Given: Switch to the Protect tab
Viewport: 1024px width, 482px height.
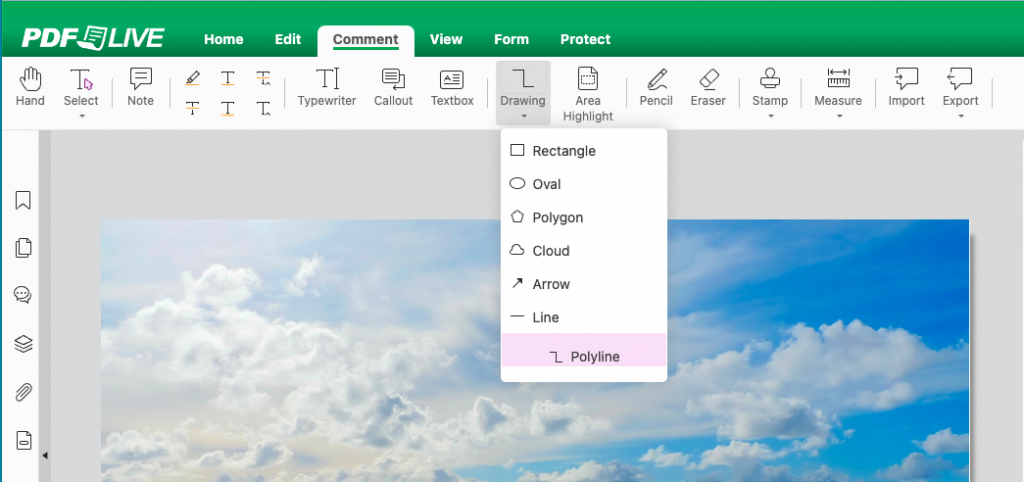Looking at the screenshot, I should 585,39.
